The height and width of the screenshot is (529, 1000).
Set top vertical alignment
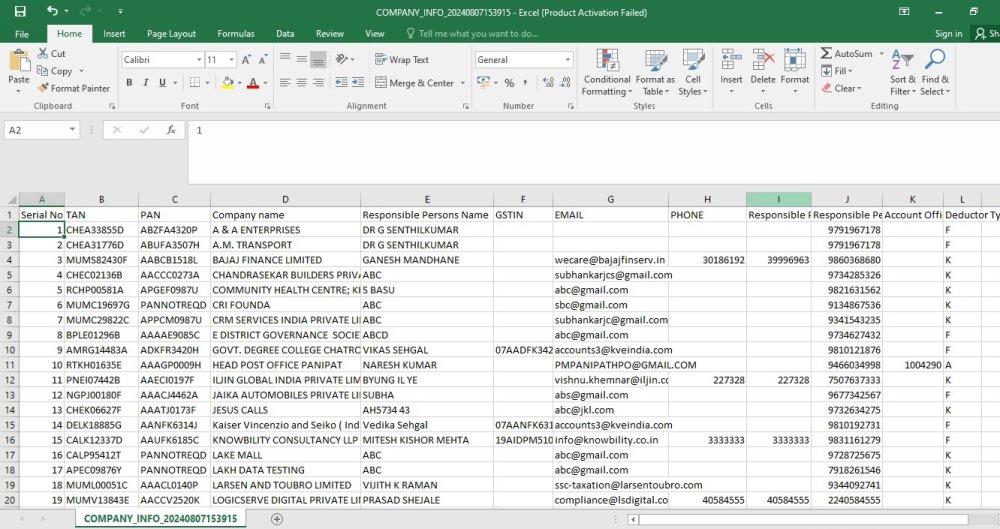click(285, 58)
